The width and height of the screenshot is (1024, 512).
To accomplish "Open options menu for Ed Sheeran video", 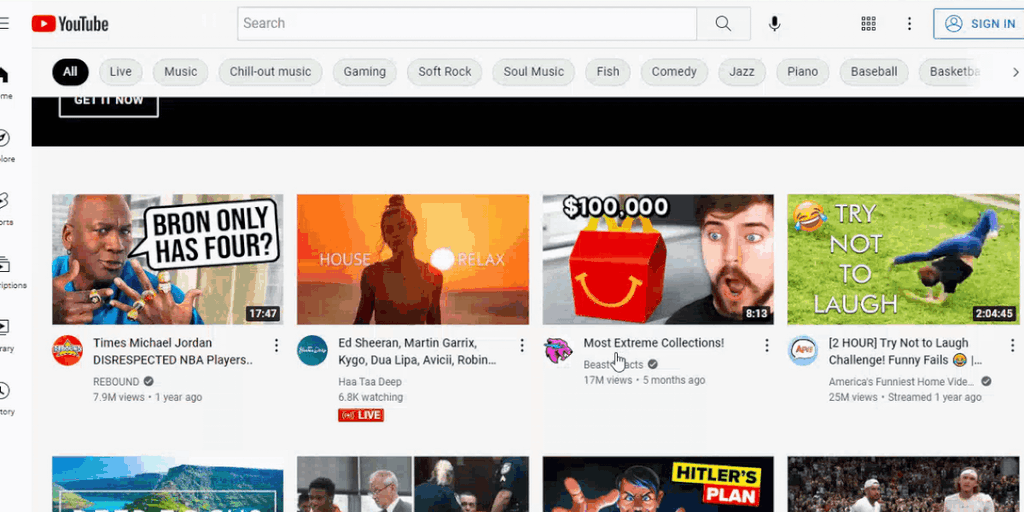I will point(522,345).
